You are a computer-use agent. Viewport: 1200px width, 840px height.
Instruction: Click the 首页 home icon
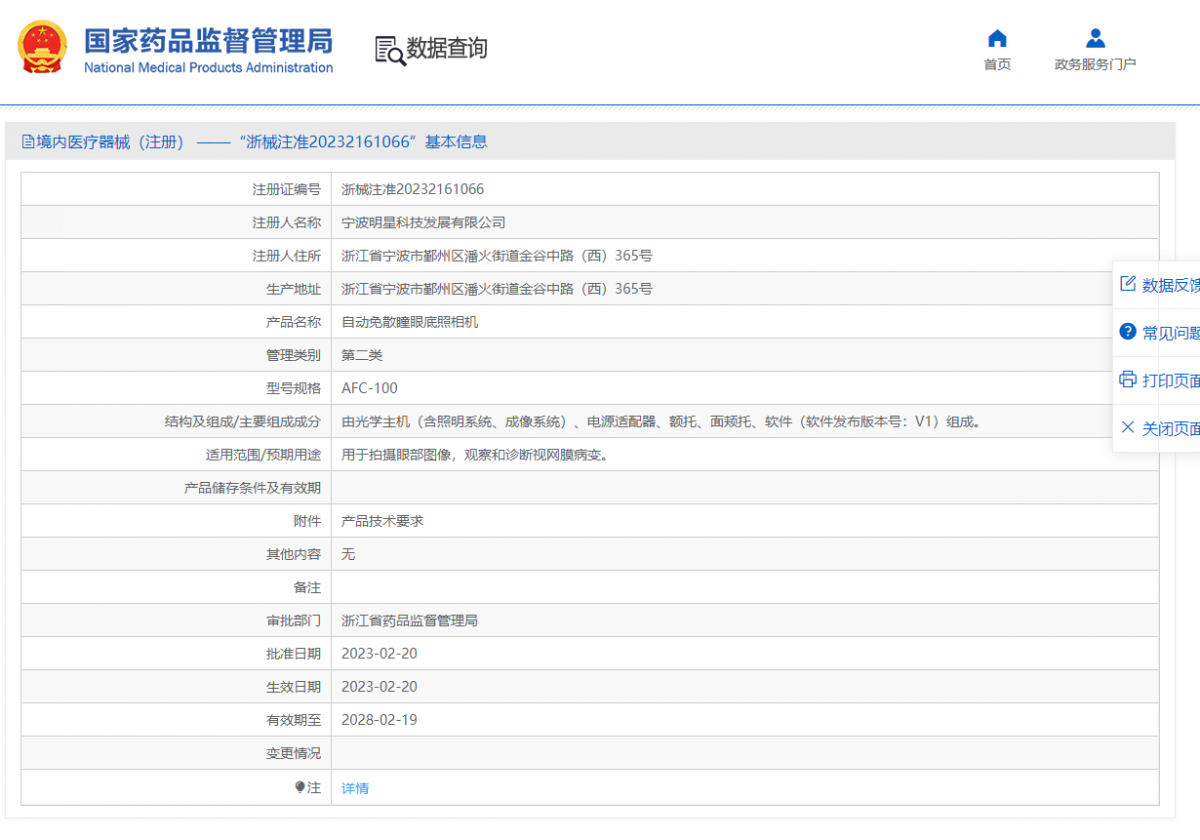997,39
